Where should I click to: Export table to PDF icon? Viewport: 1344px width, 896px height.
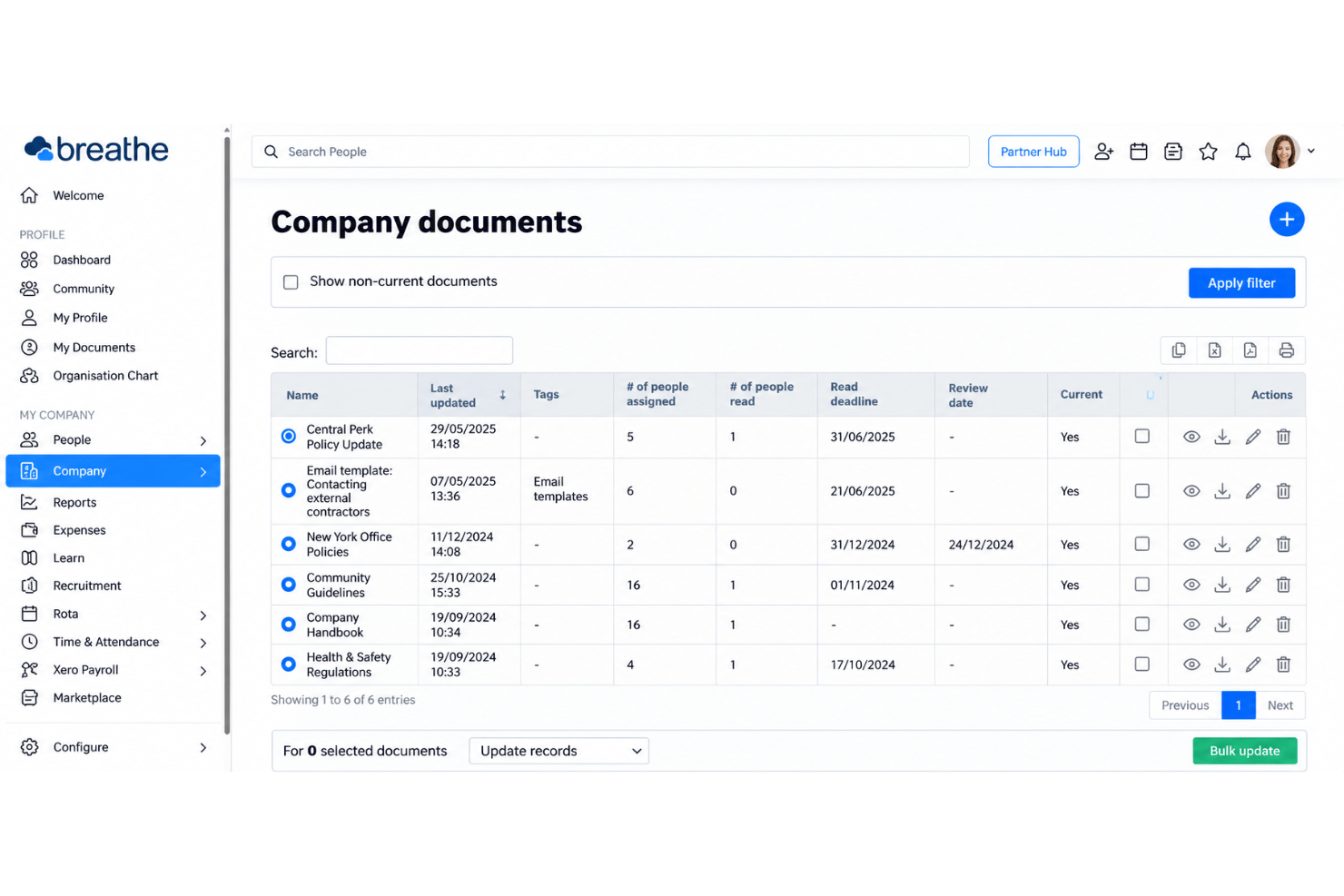tap(1250, 350)
